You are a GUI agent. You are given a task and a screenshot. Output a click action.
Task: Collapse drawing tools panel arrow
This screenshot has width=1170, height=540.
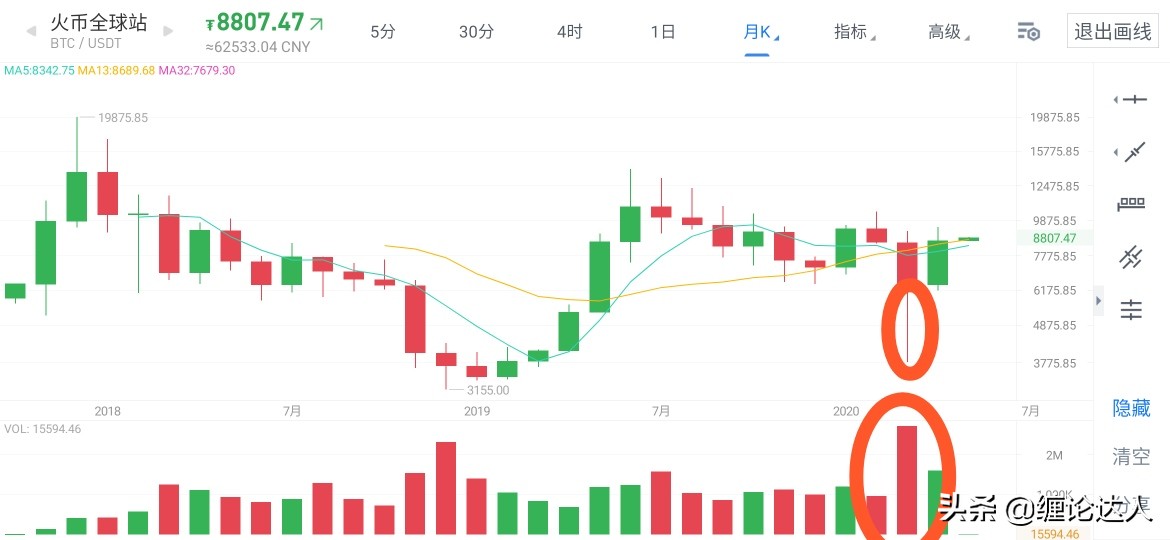click(x=1099, y=300)
